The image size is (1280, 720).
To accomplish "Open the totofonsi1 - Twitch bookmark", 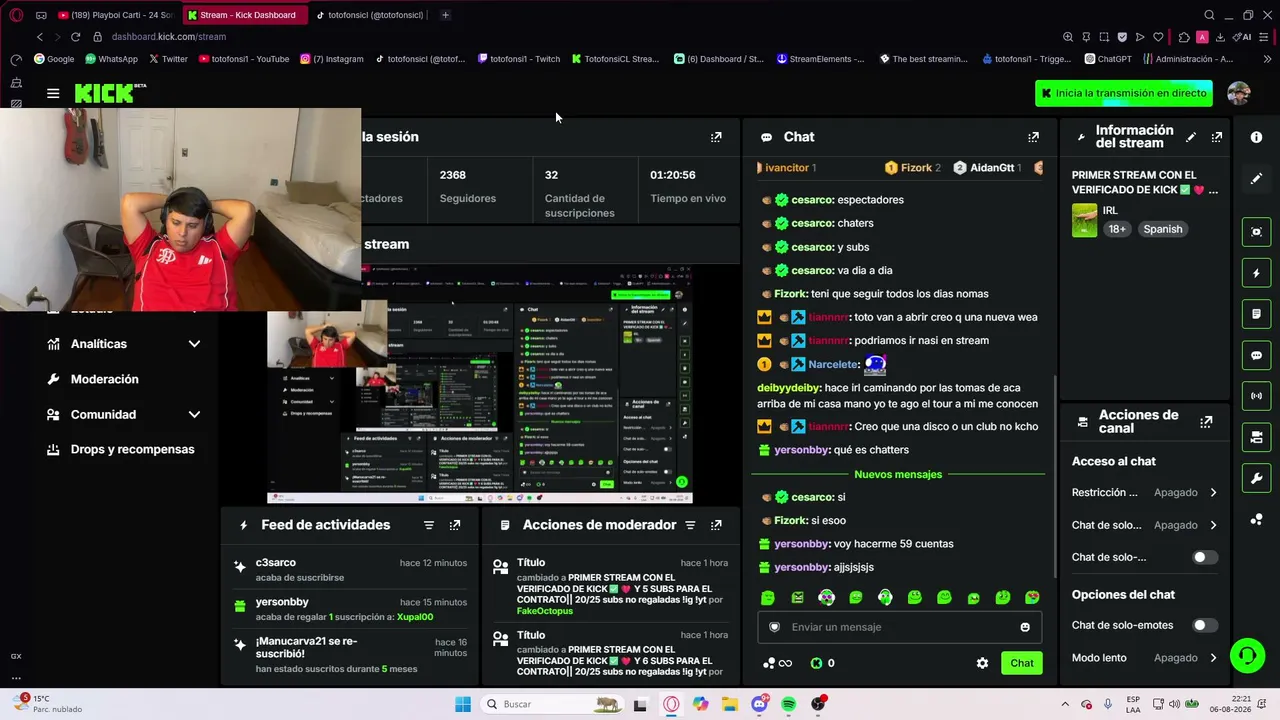I will point(518,59).
